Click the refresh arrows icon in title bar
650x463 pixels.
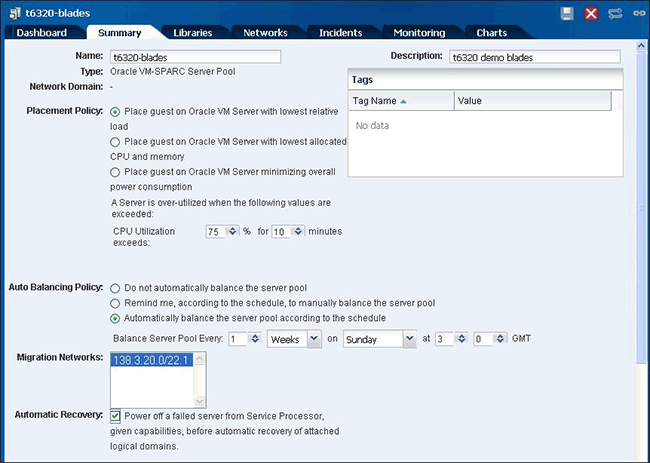pos(615,14)
